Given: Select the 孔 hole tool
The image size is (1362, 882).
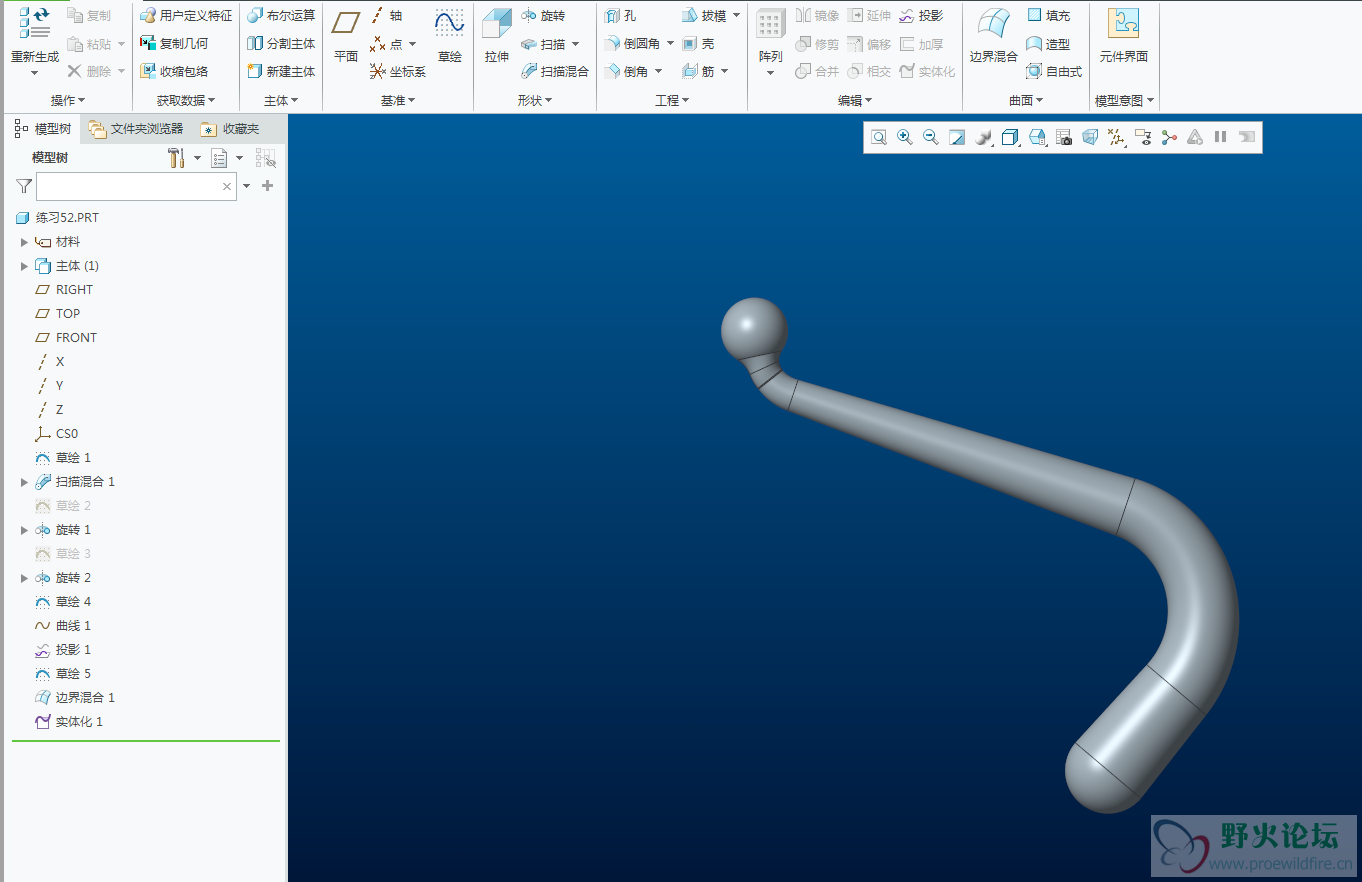Looking at the screenshot, I should point(620,16).
